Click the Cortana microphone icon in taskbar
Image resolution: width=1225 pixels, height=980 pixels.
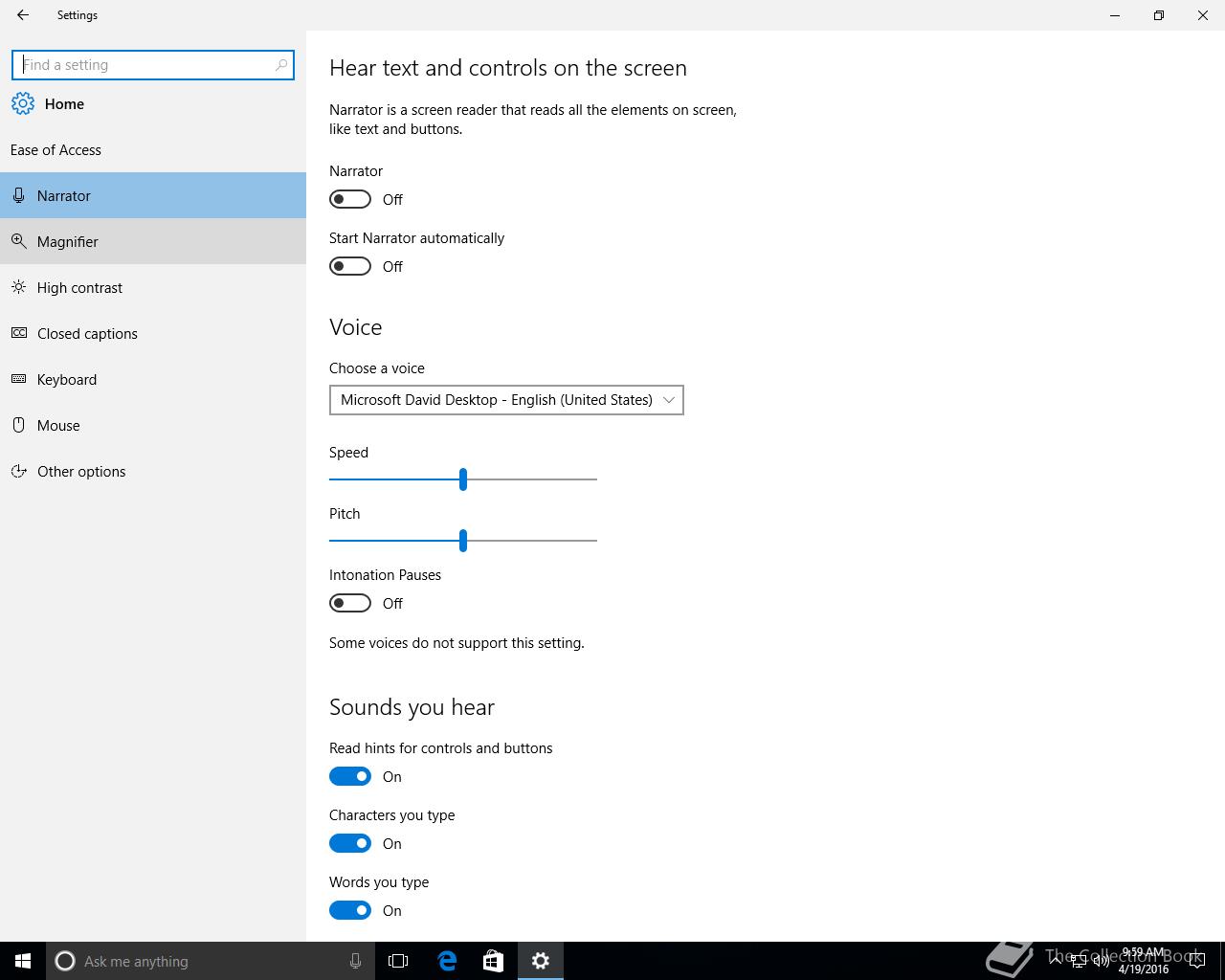click(355, 961)
